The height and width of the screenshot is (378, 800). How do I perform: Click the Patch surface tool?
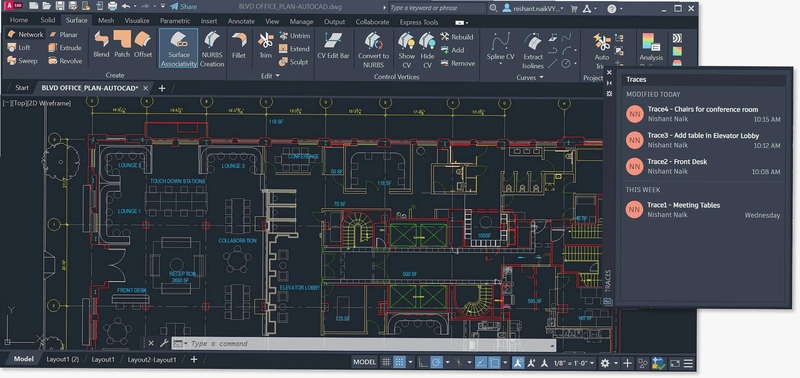pos(122,44)
